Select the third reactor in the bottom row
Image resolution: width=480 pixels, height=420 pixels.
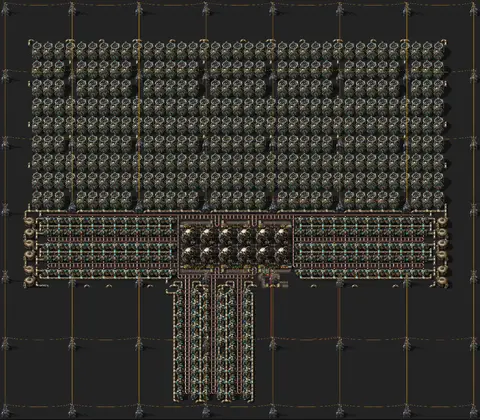click(227, 255)
